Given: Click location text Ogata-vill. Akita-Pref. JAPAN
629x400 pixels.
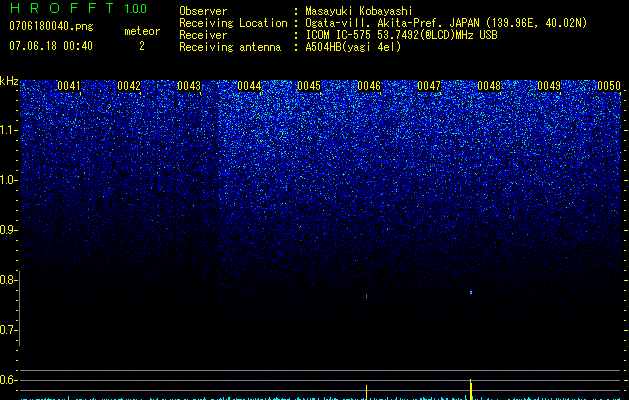Looking at the screenshot, I should [392, 23].
